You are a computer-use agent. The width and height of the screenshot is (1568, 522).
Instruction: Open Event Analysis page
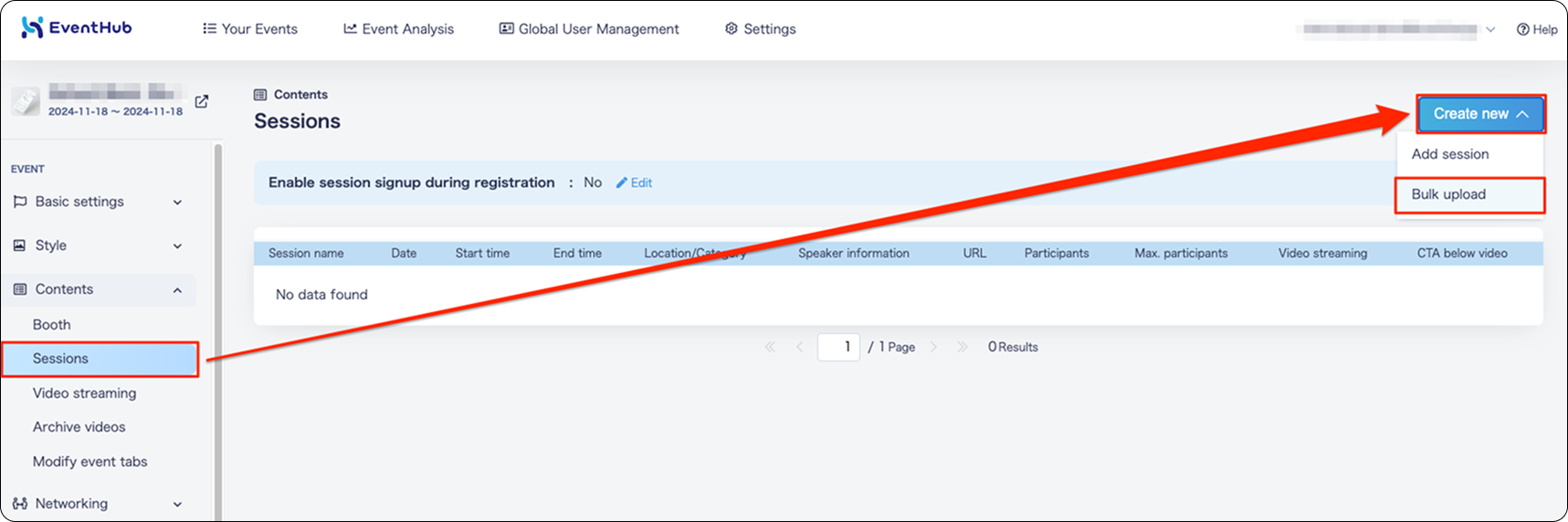click(x=398, y=29)
